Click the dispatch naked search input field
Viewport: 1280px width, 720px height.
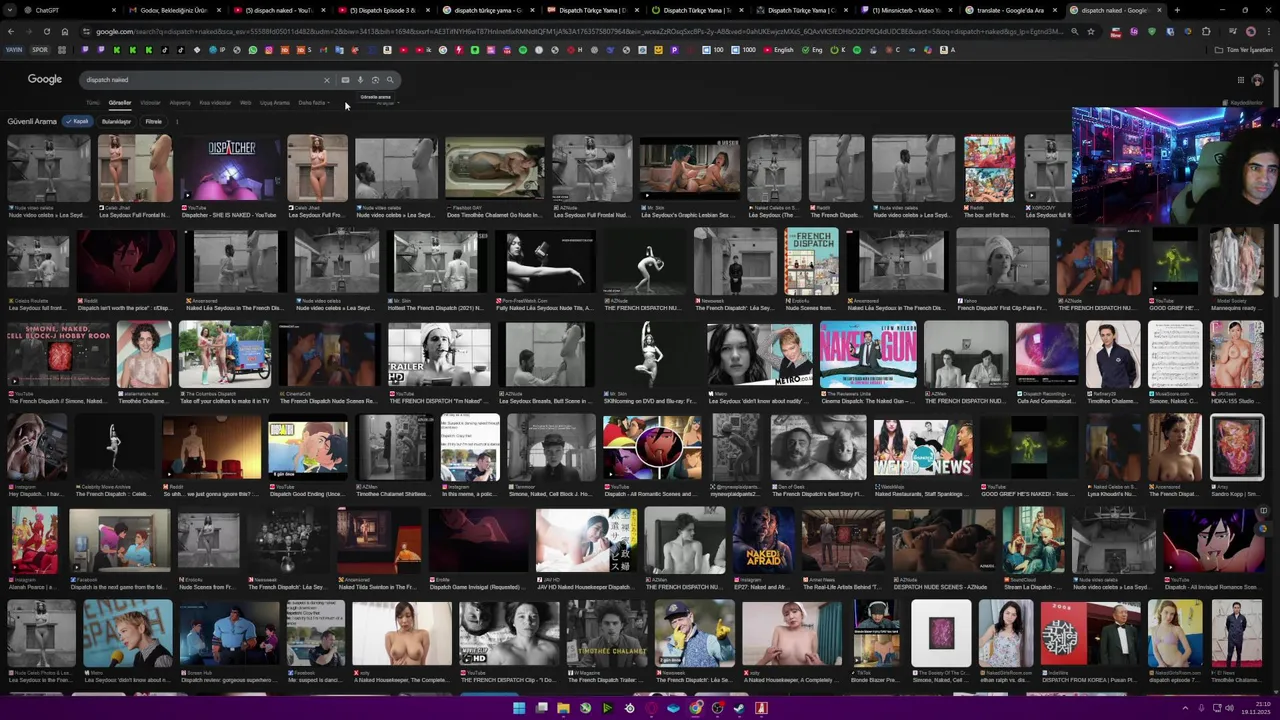(200, 80)
